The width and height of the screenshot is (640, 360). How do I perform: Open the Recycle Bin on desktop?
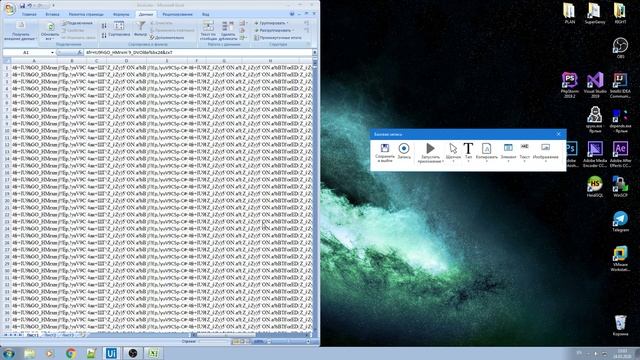click(620, 325)
